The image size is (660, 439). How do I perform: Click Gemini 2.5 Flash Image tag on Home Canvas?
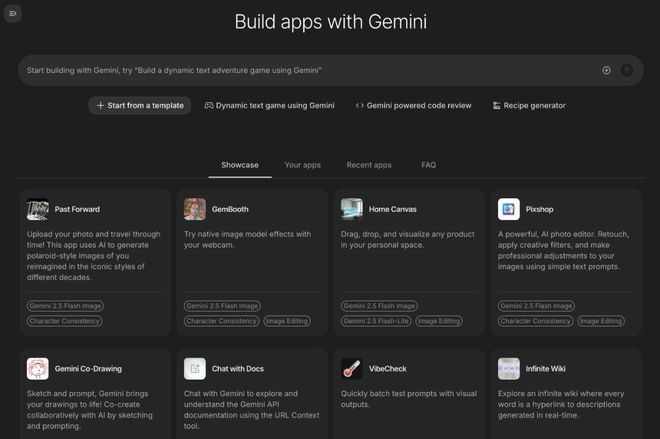point(379,306)
